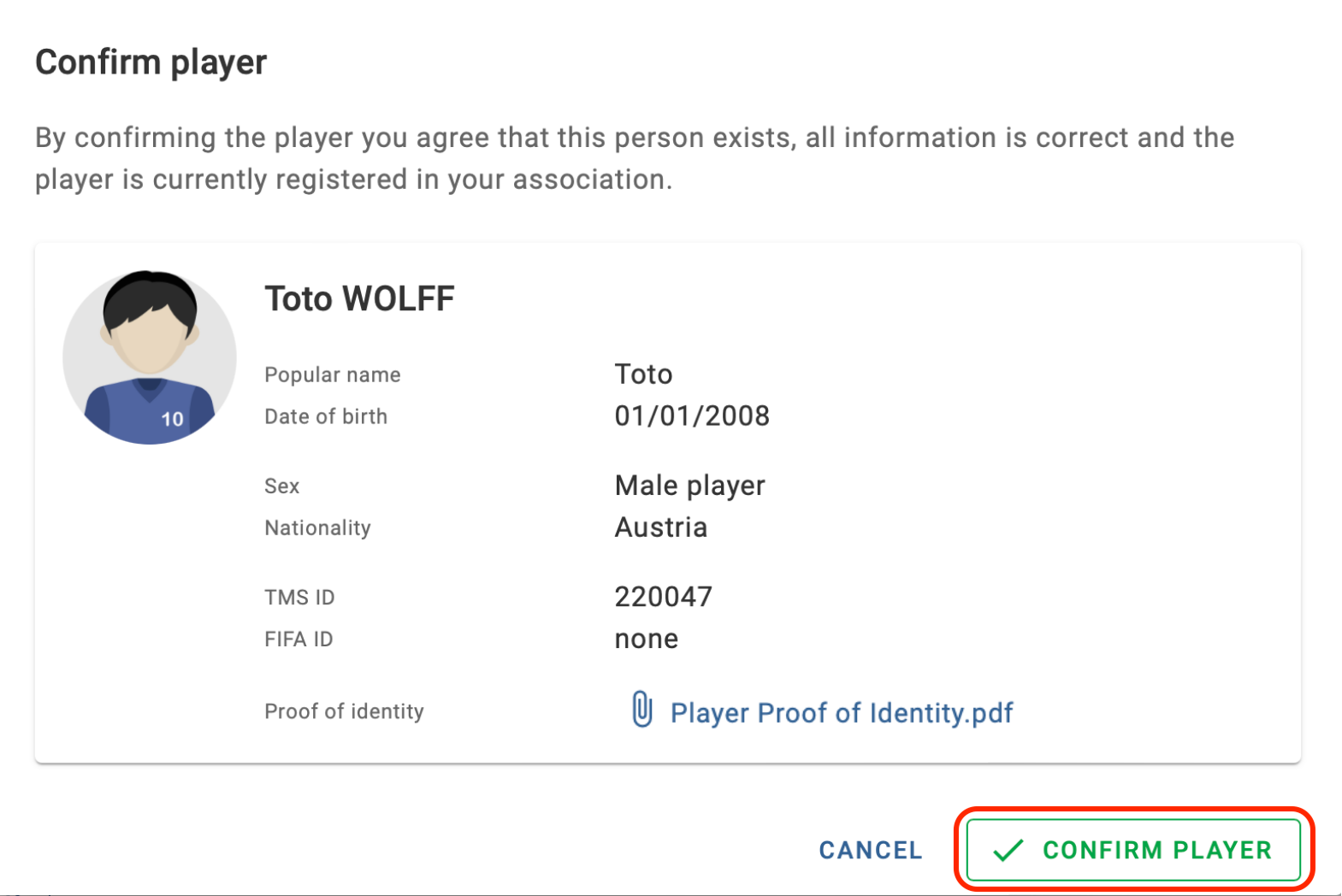Click the FIFA ID value none

(x=647, y=639)
